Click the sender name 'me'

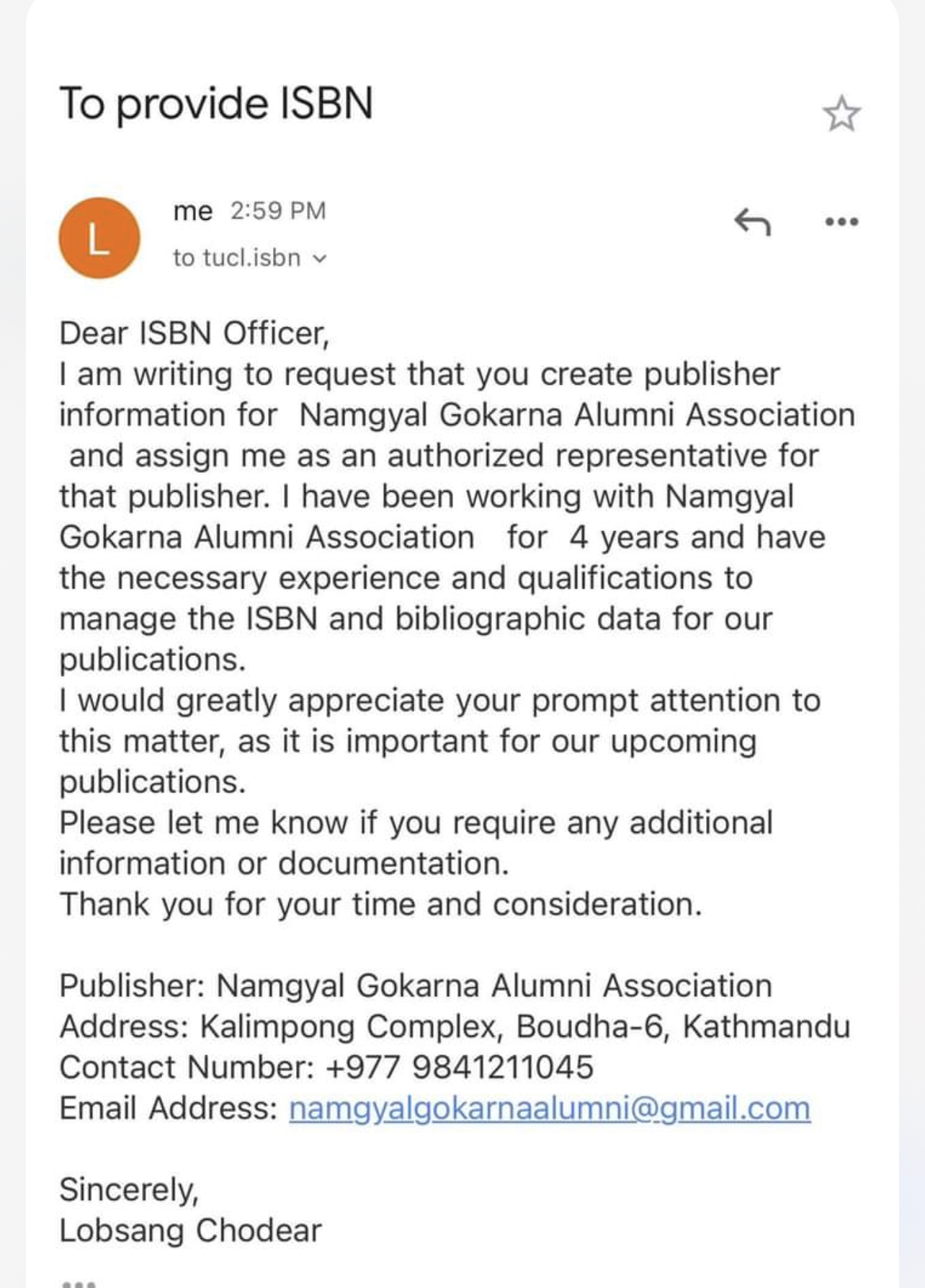coord(193,211)
